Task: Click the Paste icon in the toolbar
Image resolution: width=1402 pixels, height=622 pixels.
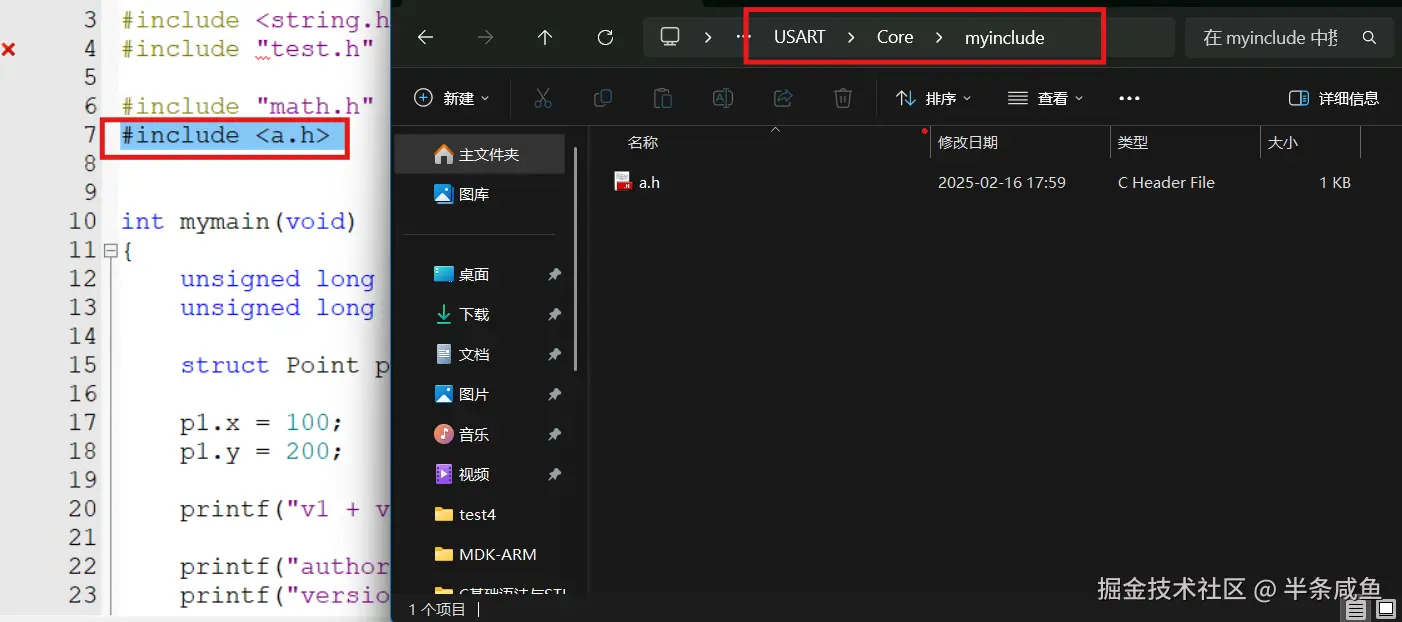Action: [662, 97]
